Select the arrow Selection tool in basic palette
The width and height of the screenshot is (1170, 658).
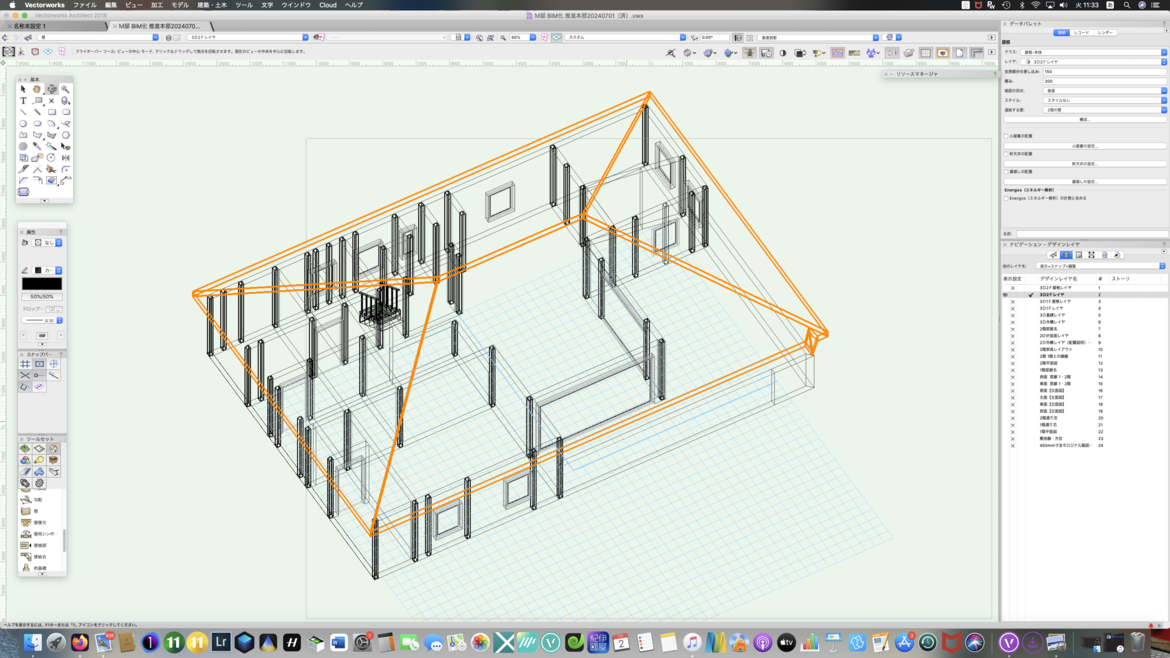pyautogui.click(x=23, y=89)
